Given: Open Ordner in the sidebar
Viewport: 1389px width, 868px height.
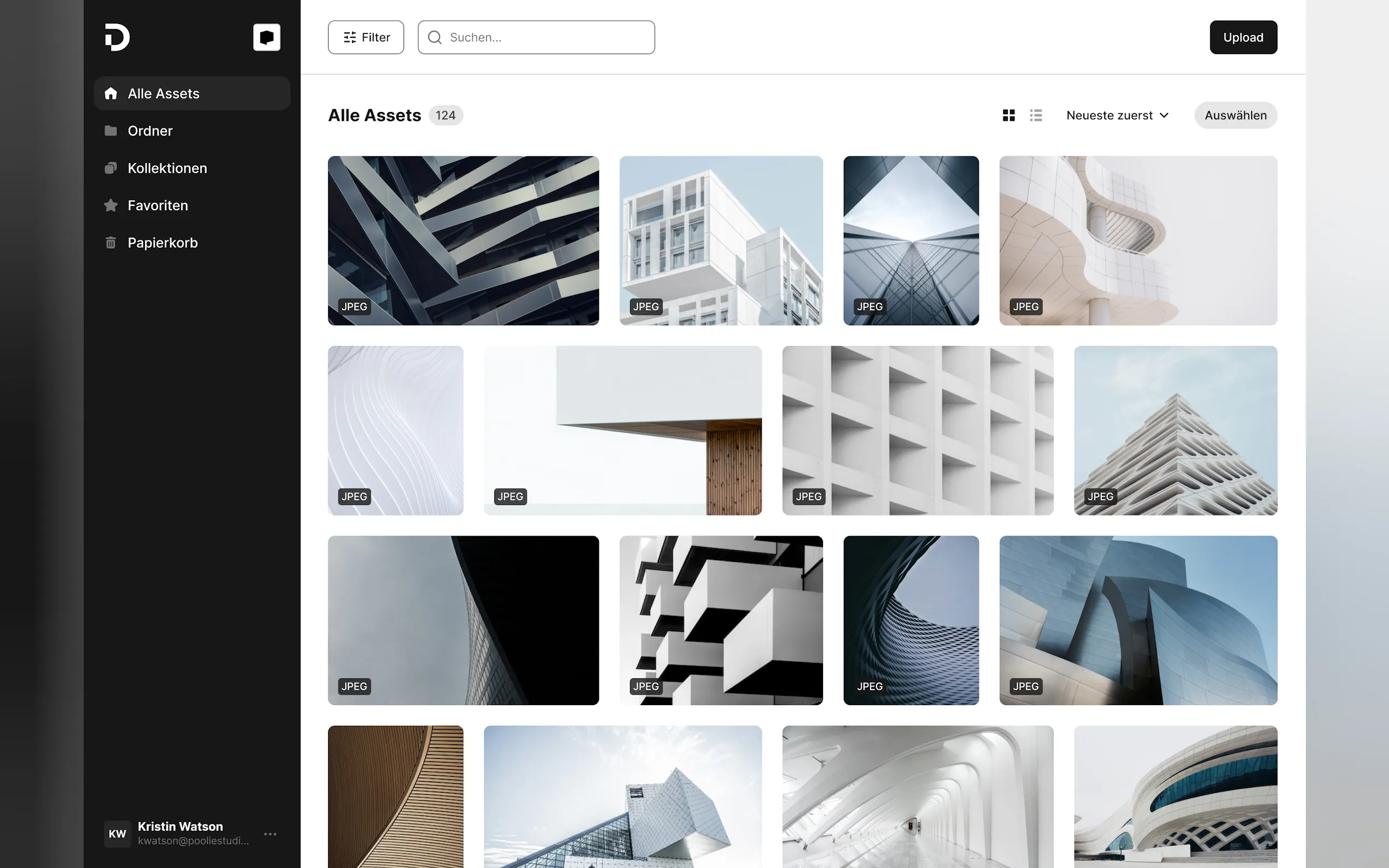Looking at the screenshot, I should click(150, 131).
